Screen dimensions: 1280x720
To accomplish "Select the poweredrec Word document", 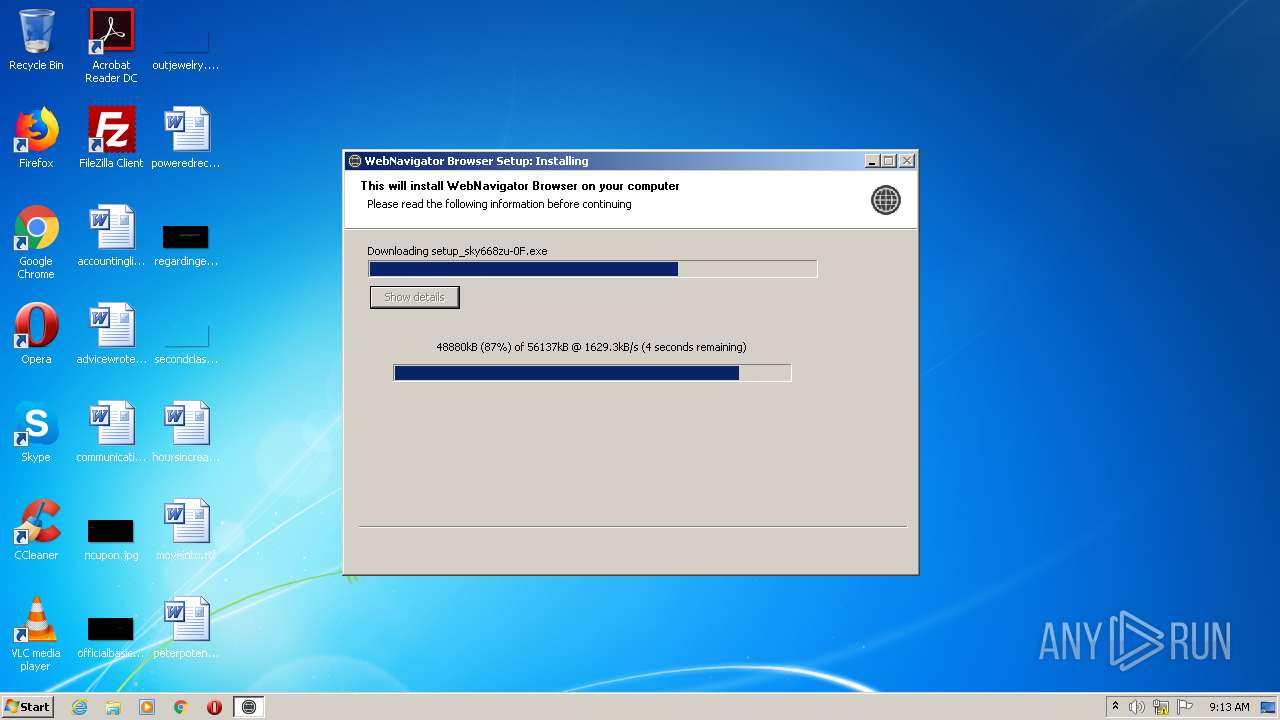I will (186, 138).
